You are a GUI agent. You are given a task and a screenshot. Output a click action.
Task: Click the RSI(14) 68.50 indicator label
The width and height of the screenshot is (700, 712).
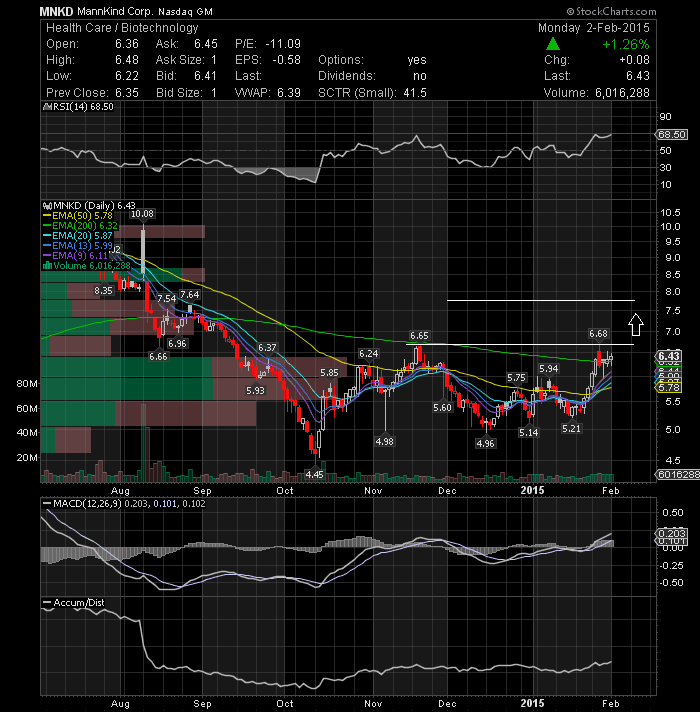pyautogui.click(x=78, y=107)
